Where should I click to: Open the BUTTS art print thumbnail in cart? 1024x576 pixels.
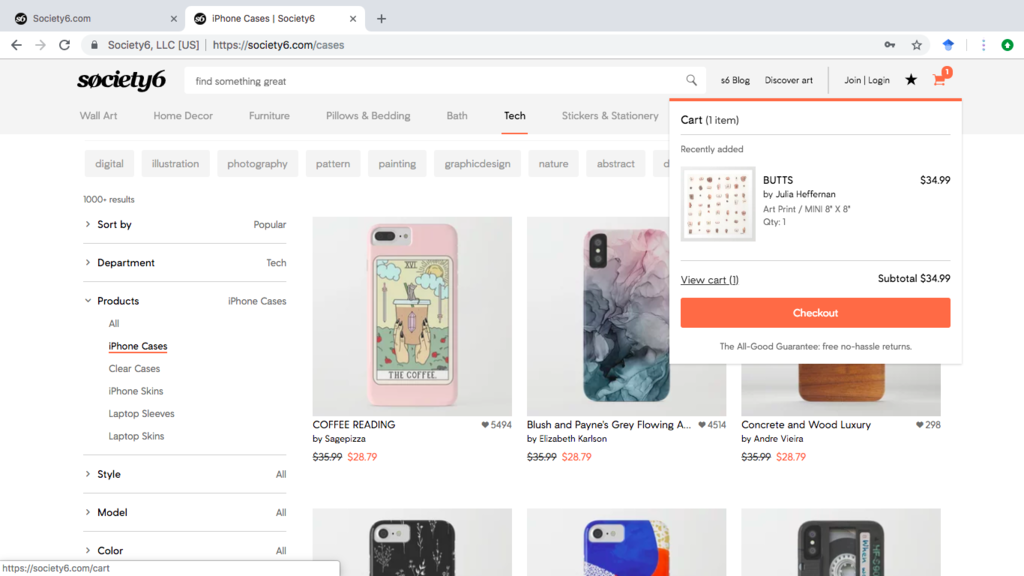[x=718, y=204]
